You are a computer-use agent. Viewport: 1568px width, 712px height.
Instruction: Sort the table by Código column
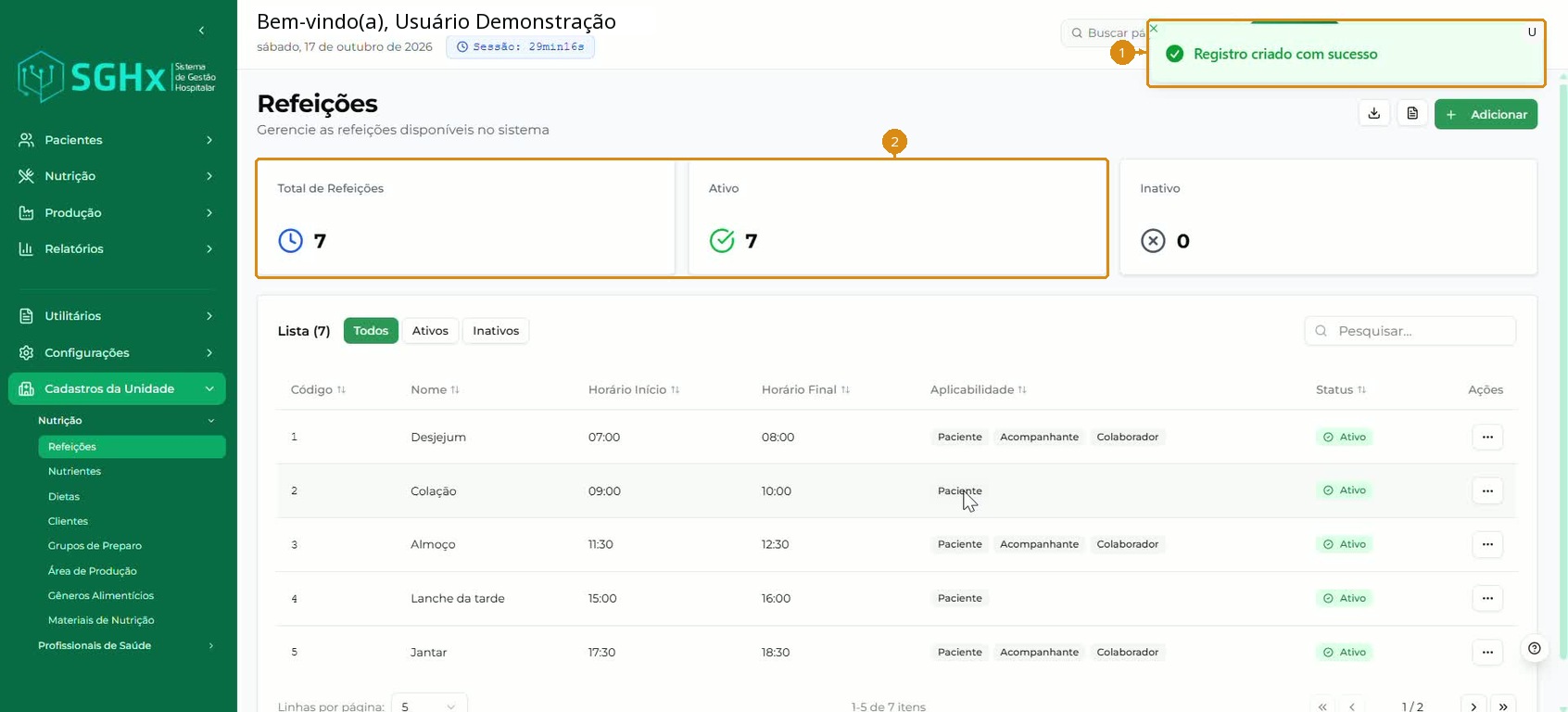click(318, 389)
